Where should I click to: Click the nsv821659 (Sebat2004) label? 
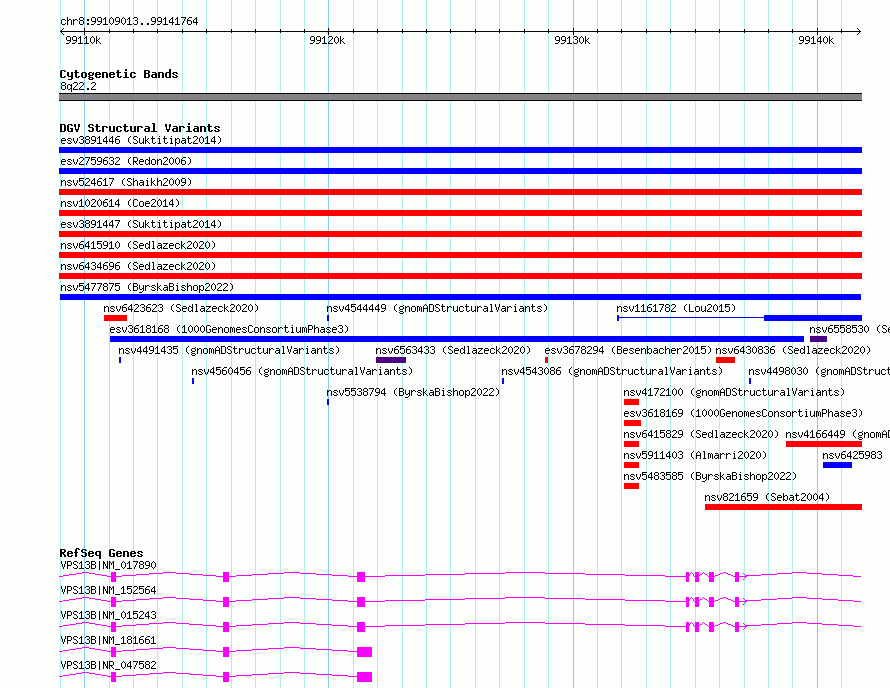pos(767,497)
